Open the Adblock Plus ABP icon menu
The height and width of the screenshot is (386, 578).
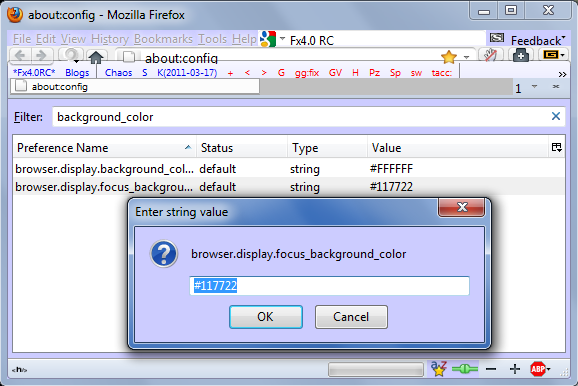pyautogui.click(x=540, y=369)
